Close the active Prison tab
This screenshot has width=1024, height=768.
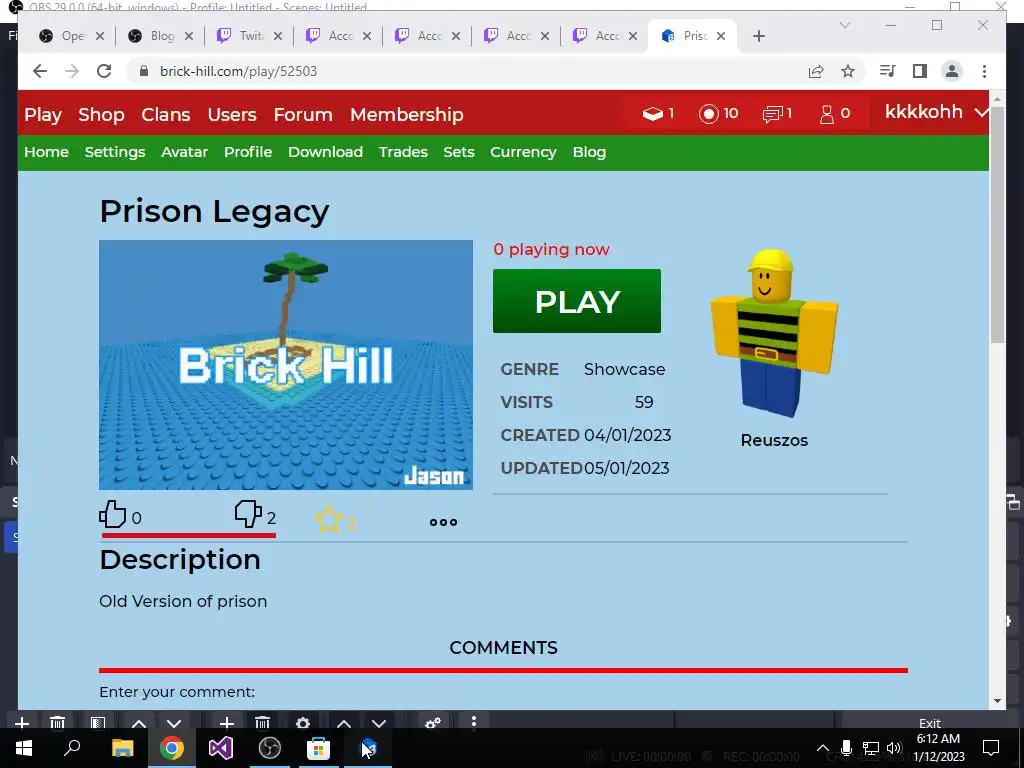[x=720, y=36]
